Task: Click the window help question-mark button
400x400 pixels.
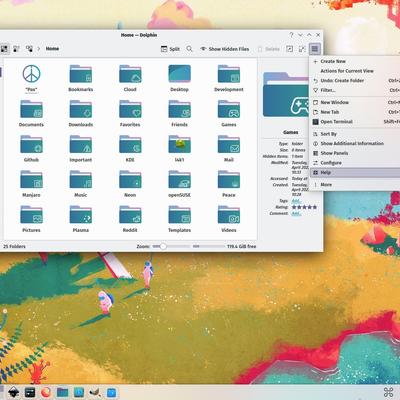Action: pyautogui.click(x=291, y=35)
